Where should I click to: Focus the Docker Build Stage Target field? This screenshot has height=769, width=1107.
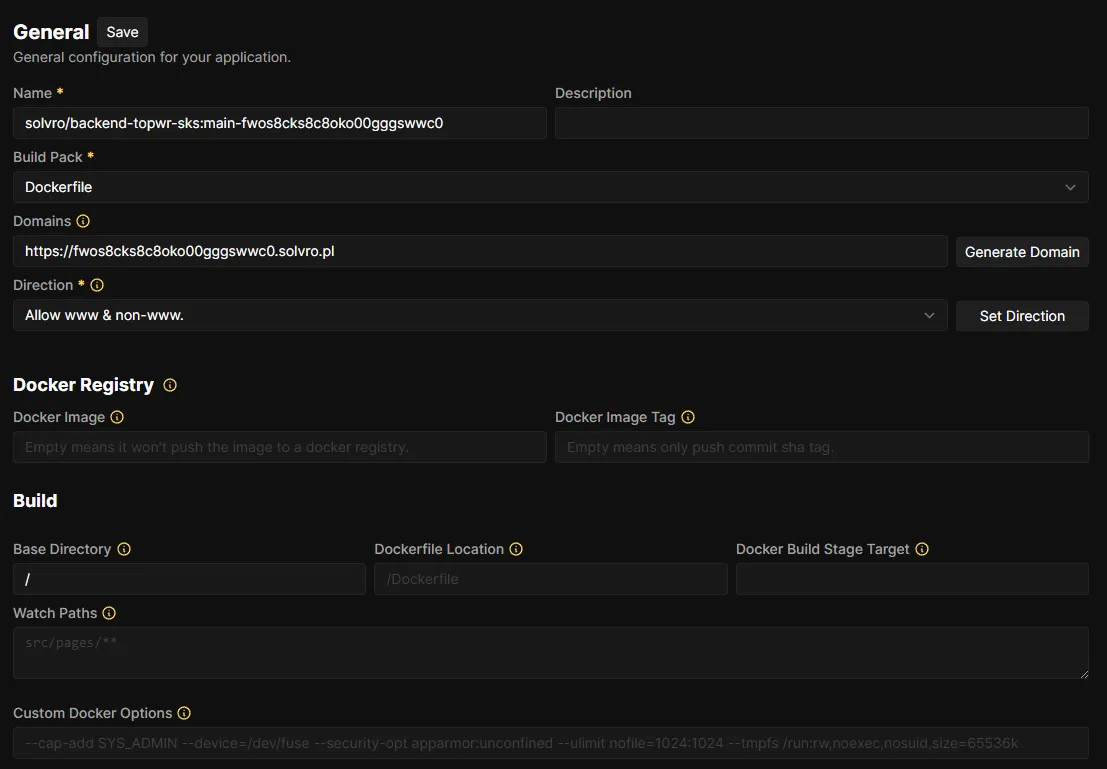[911, 579]
